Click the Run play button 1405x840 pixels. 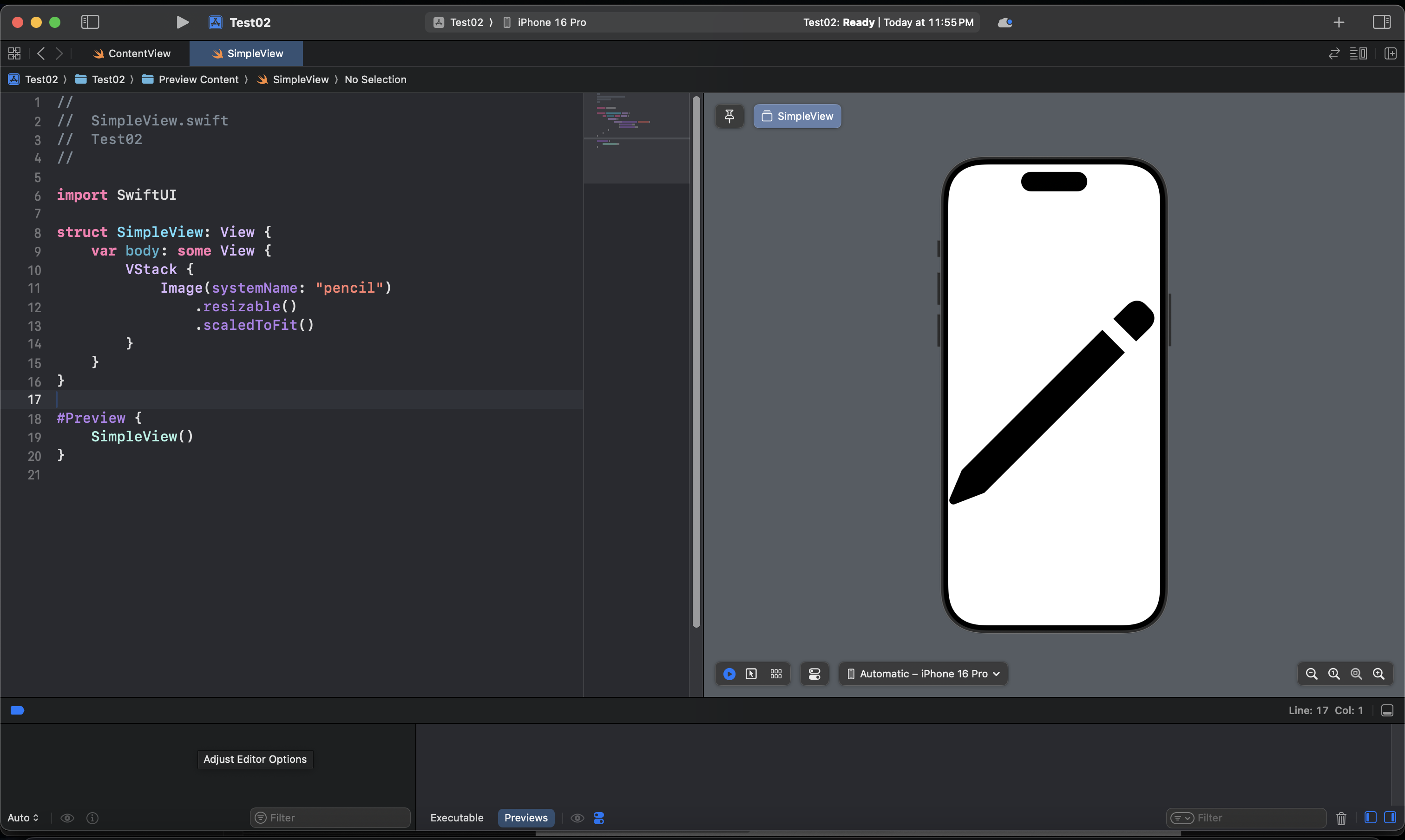click(x=182, y=22)
